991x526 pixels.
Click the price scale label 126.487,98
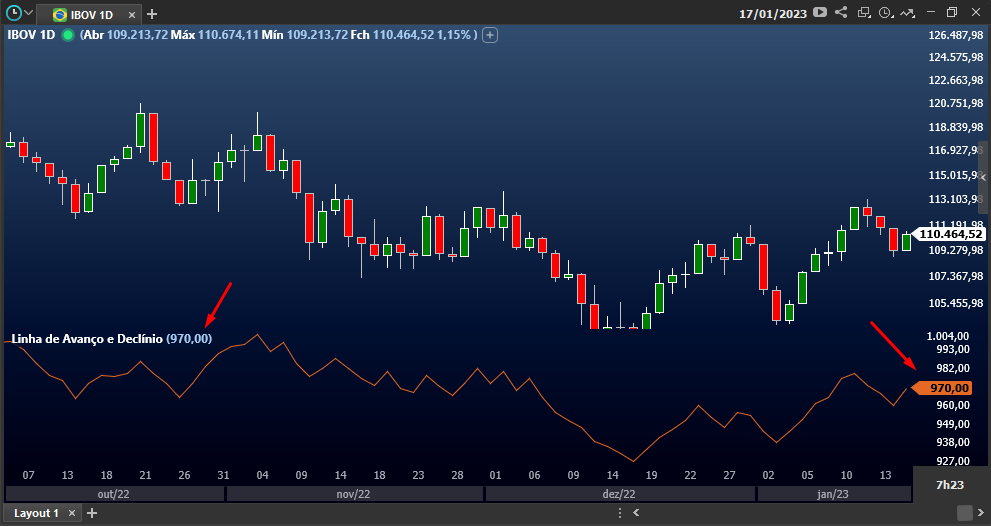(955, 35)
